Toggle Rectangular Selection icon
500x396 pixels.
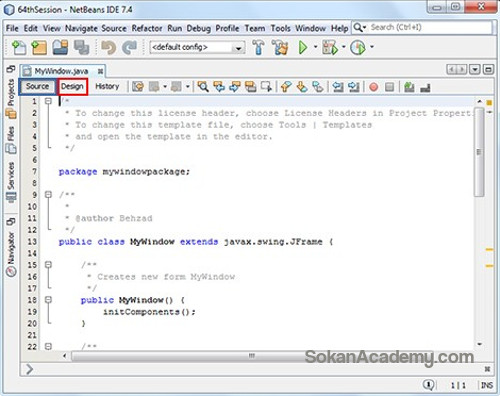click(266, 87)
